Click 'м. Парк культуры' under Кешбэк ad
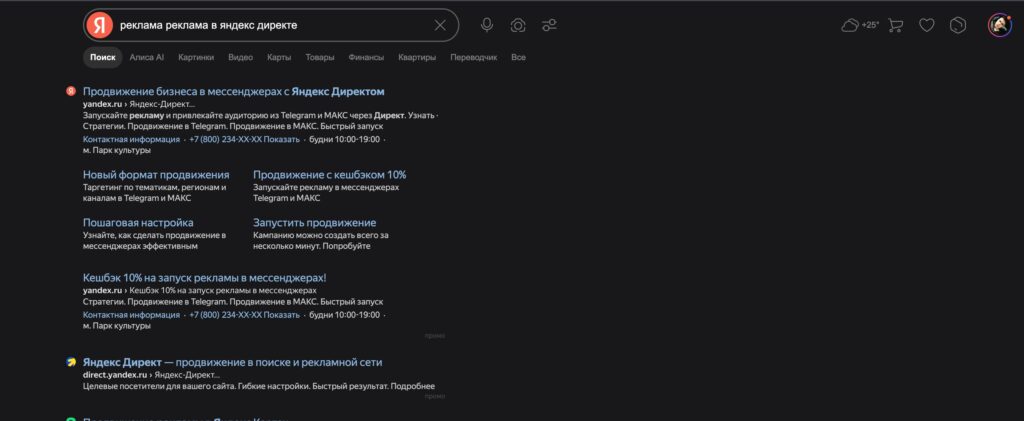The height and width of the screenshot is (421, 1024). point(117,326)
